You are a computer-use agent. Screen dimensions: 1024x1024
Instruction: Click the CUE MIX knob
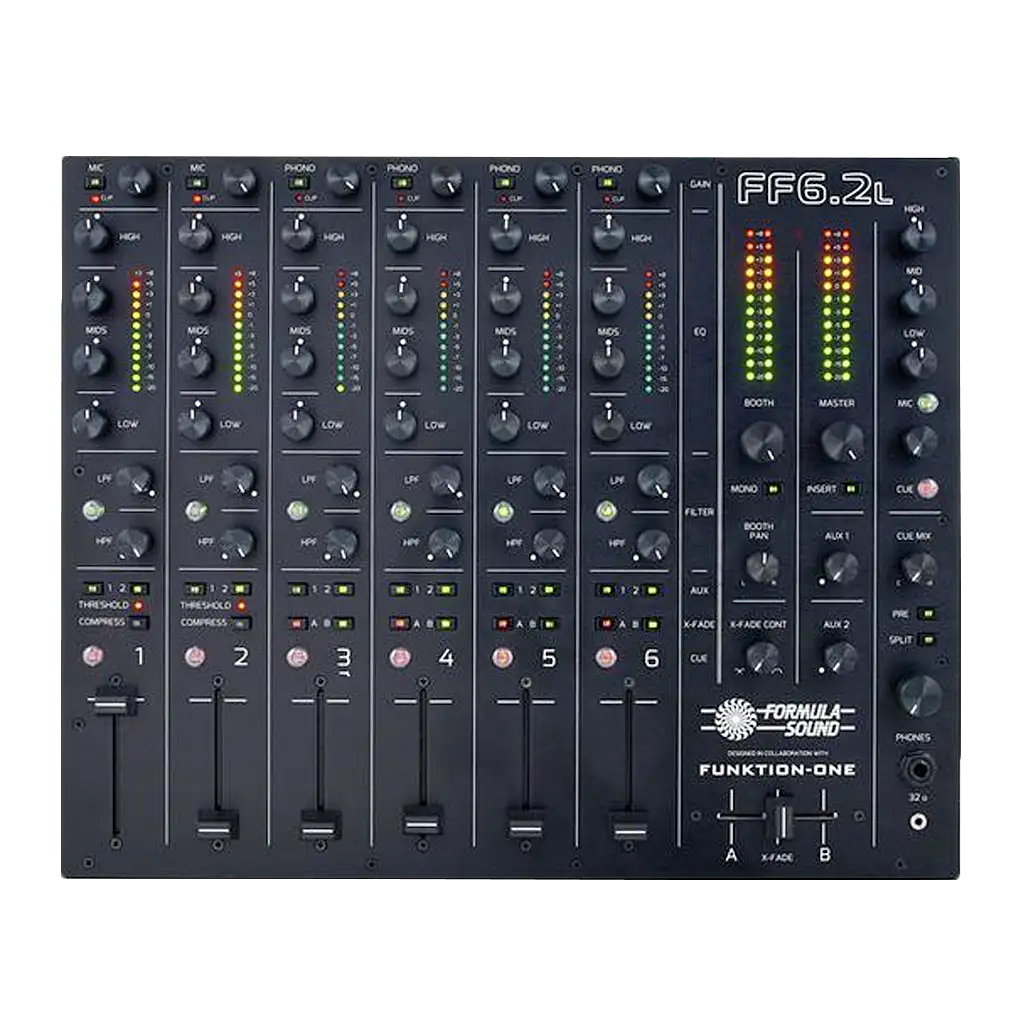click(919, 568)
